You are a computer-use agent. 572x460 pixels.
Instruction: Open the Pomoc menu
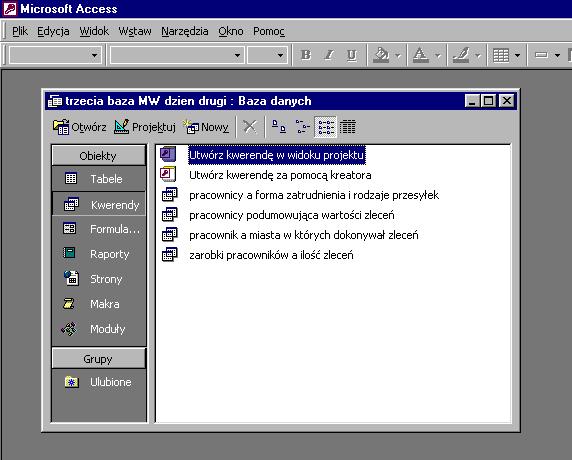[x=269, y=31]
